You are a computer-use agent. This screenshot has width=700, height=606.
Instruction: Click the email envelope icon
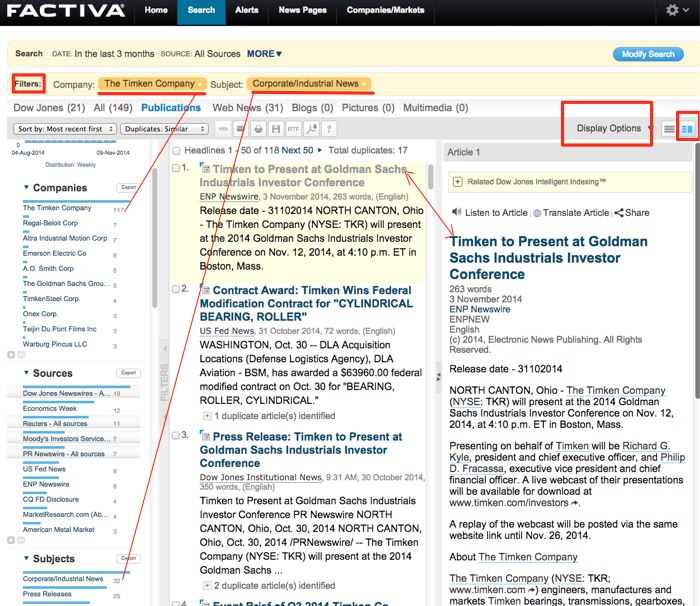coord(240,129)
